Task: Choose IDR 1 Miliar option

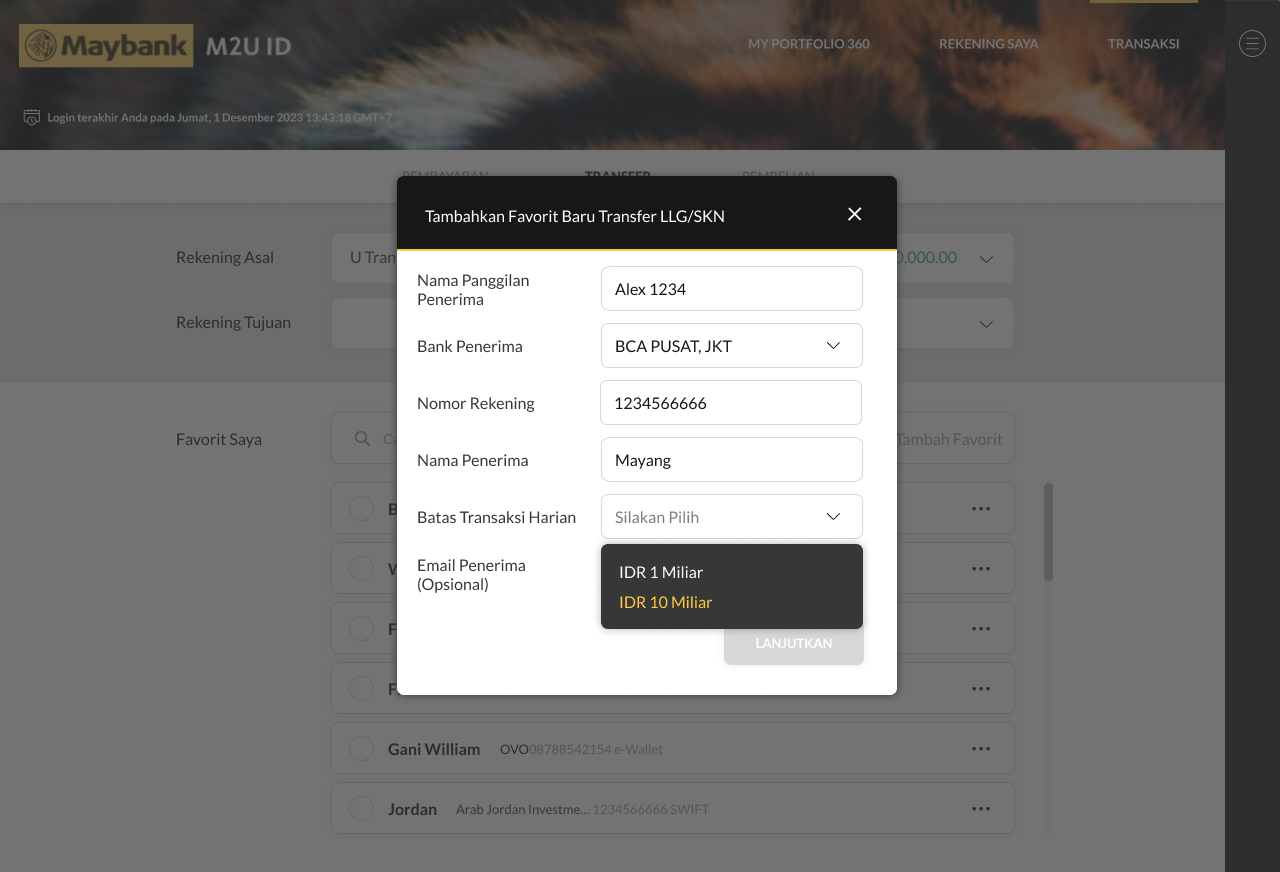Action: coord(661,572)
